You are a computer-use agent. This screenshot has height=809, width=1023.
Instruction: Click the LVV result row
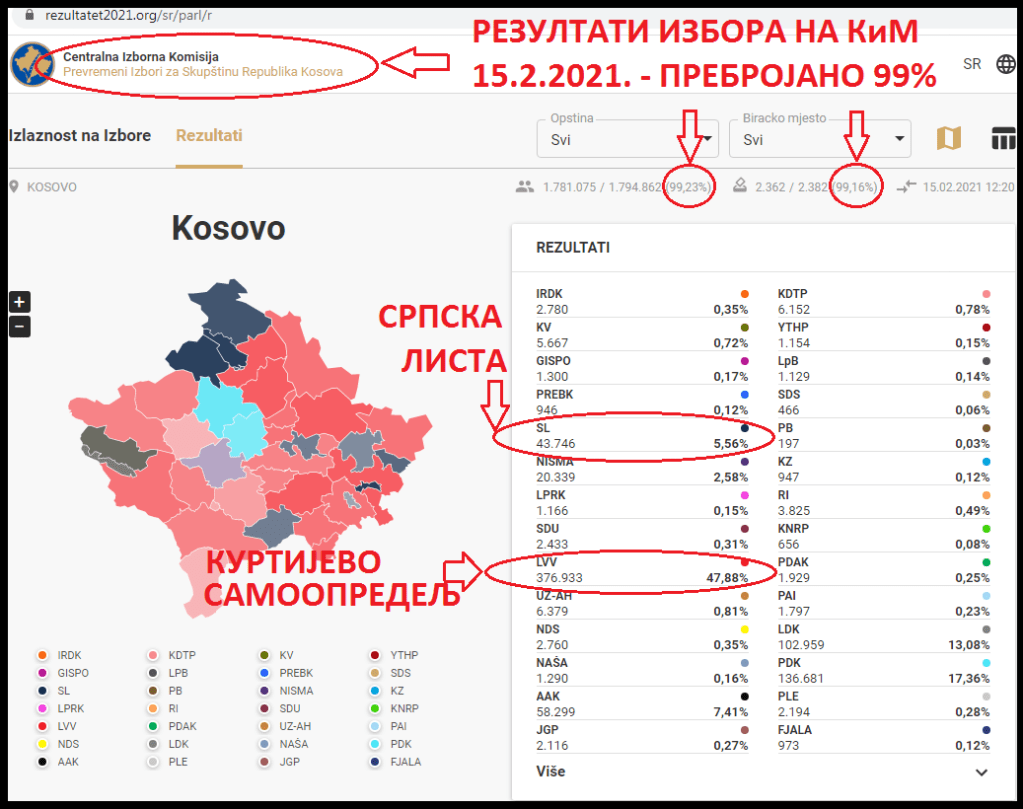642,570
